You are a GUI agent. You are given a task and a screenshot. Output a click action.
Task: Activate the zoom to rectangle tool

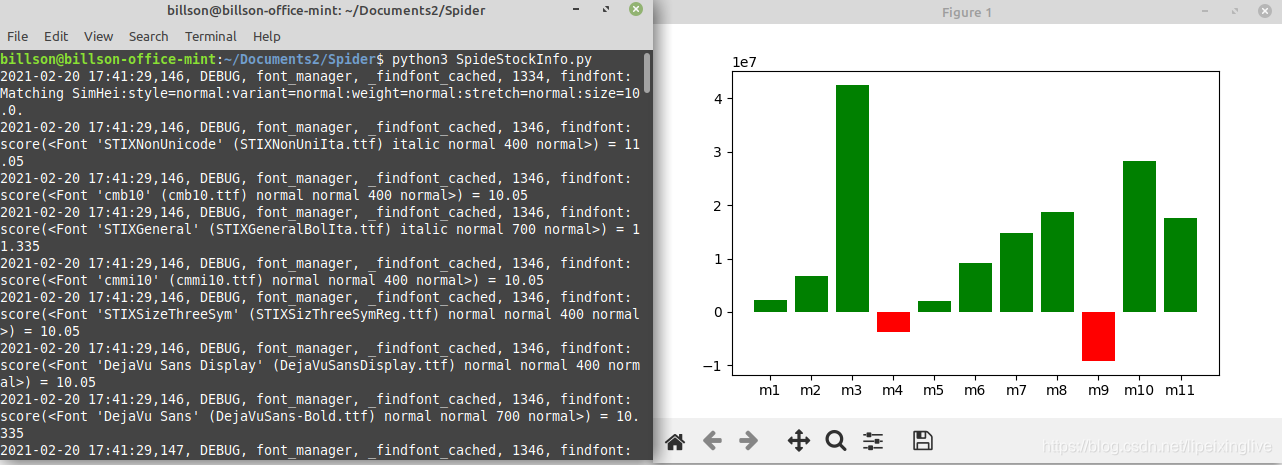836,441
